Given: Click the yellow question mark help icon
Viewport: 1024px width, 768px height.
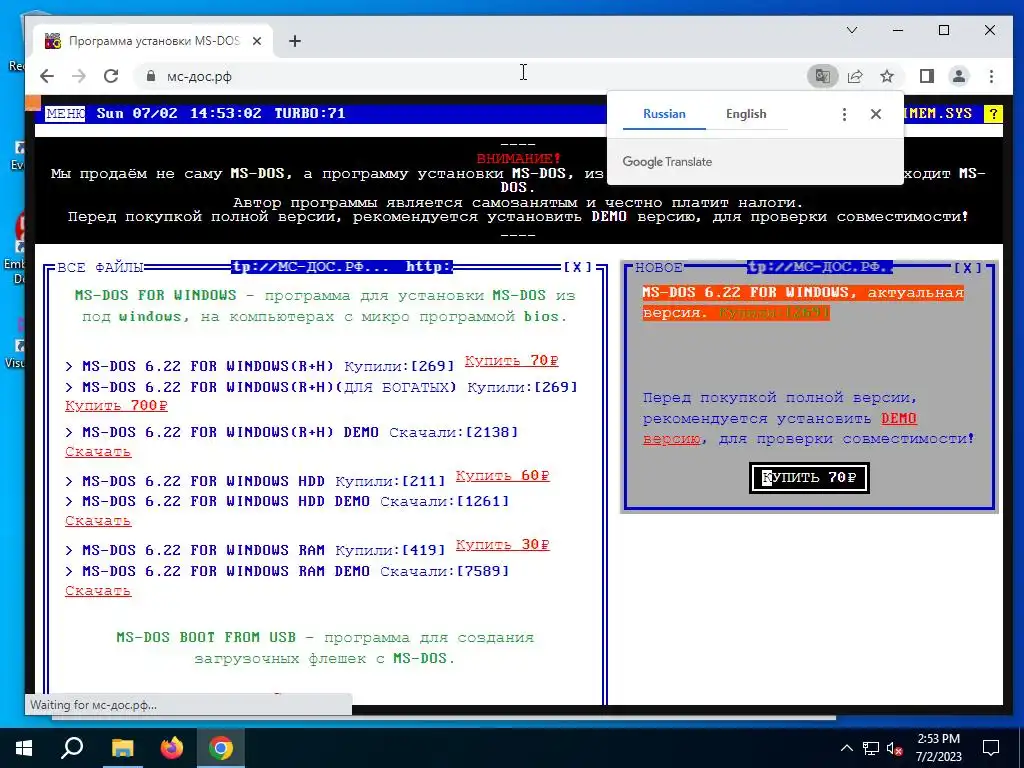Looking at the screenshot, I should click(x=993, y=114).
